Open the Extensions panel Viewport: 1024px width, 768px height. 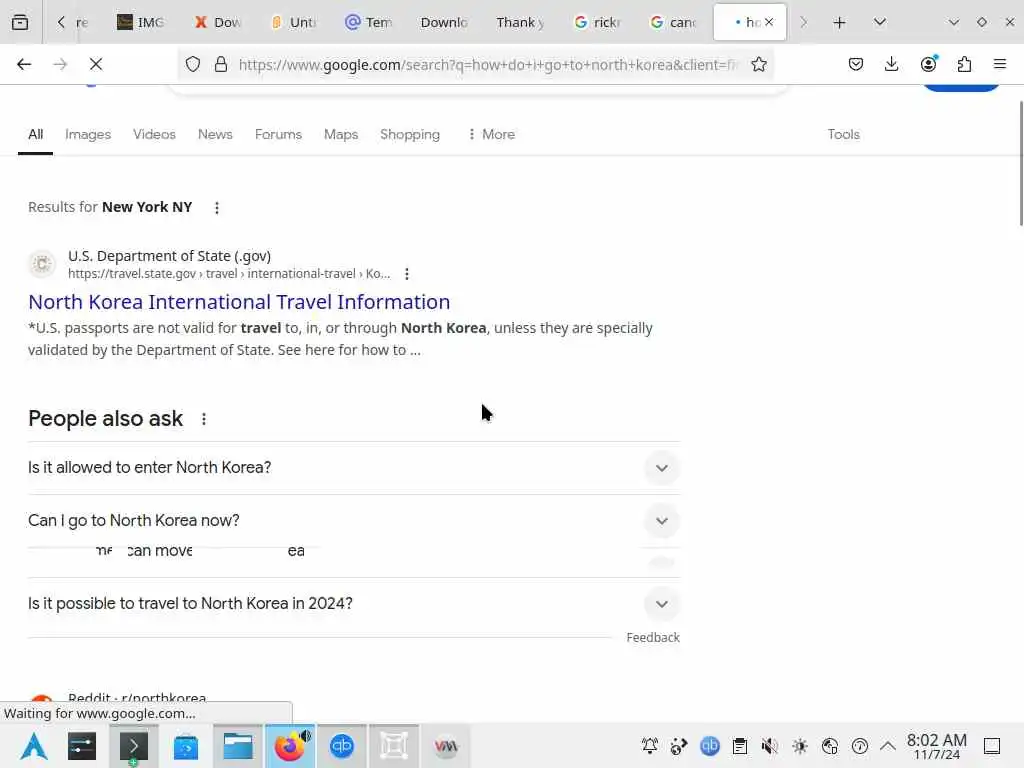964,64
